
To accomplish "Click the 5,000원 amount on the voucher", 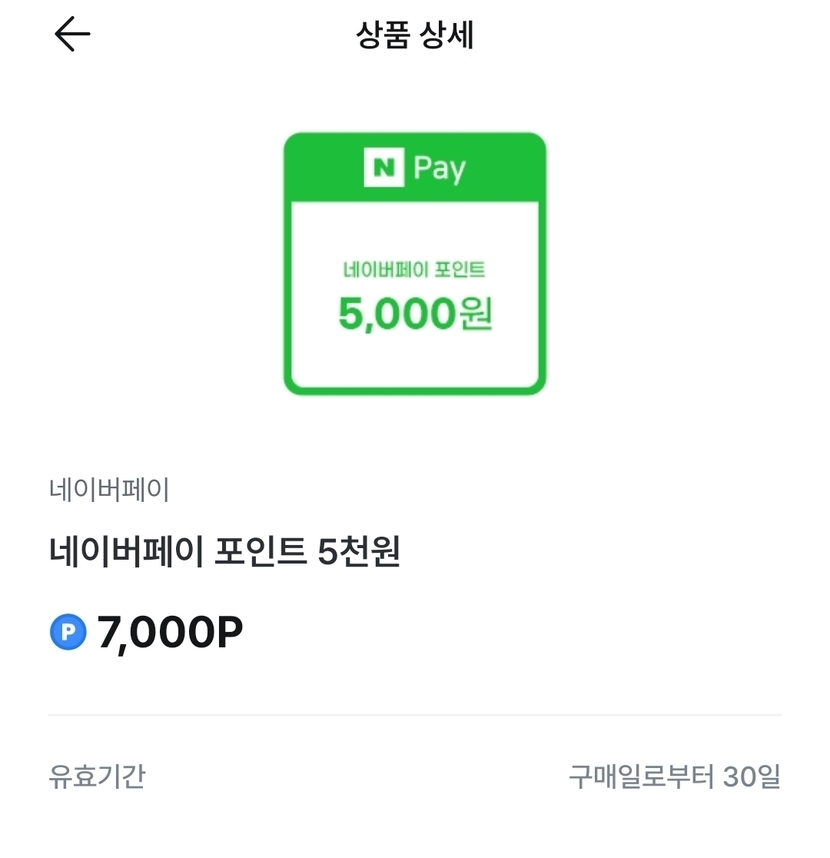I will pos(415,314).
